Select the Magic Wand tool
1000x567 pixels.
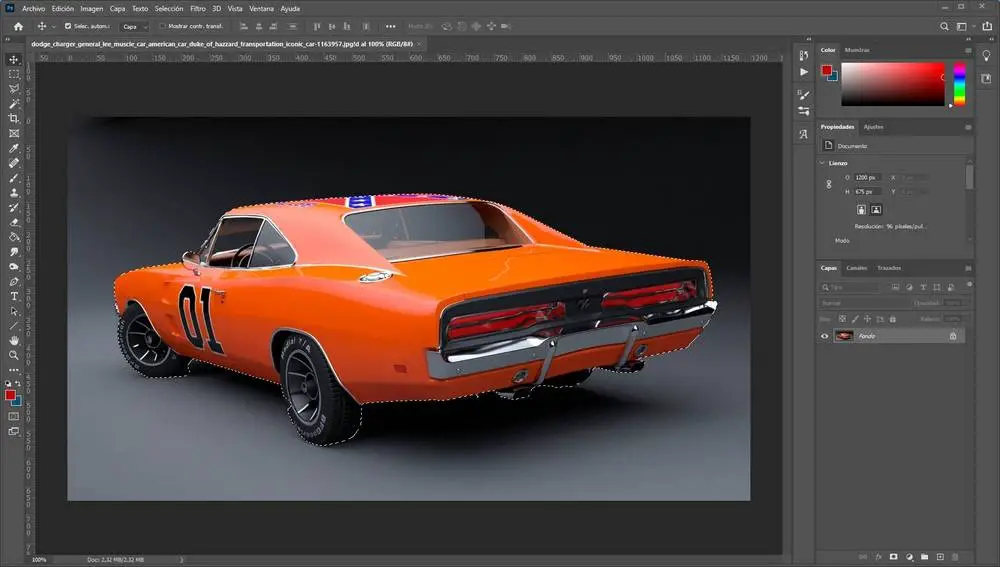(14, 103)
